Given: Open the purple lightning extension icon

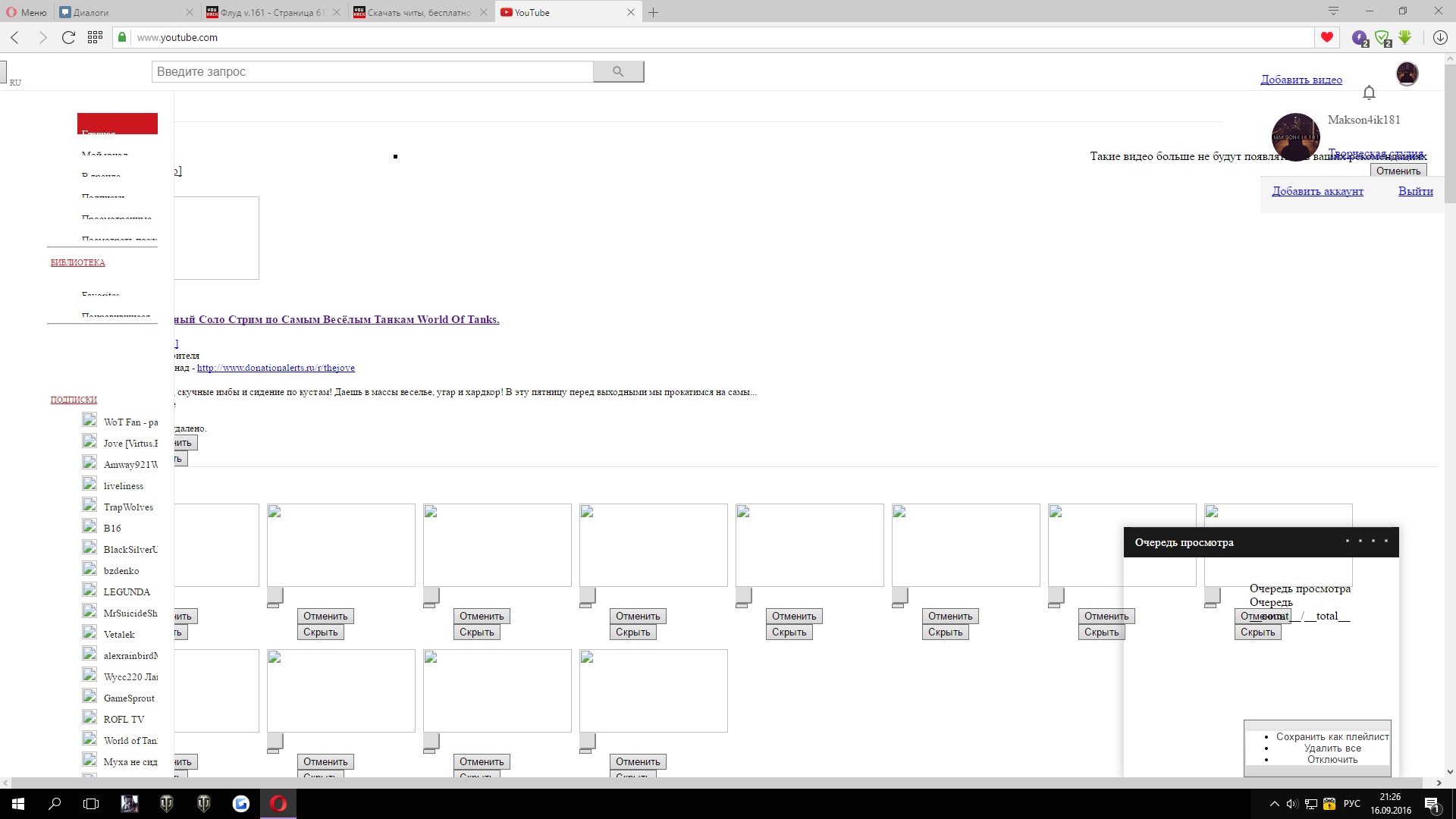Looking at the screenshot, I should point(1360,38).
